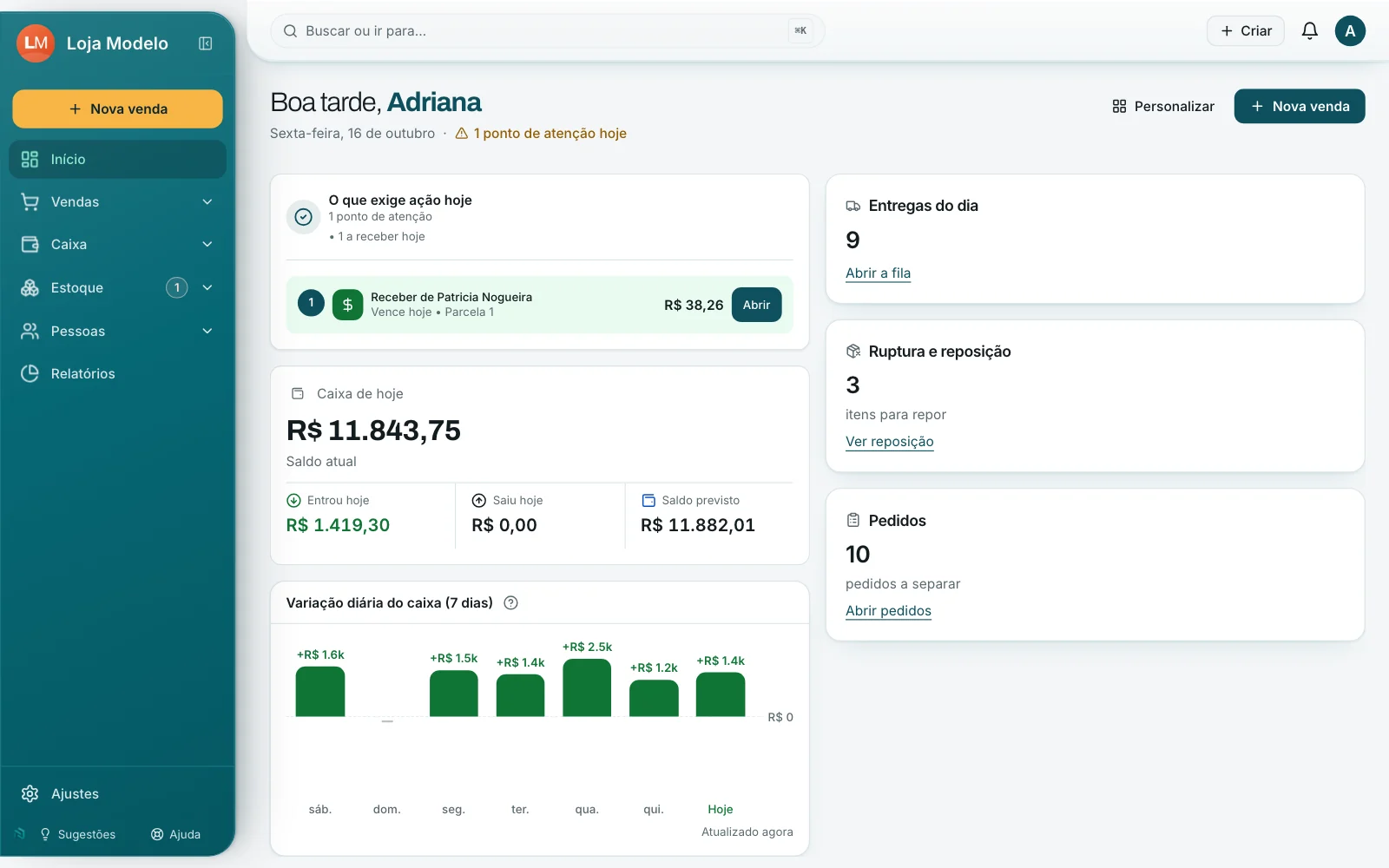Click the Estoque badge showing 1

(x=177, y=287)
